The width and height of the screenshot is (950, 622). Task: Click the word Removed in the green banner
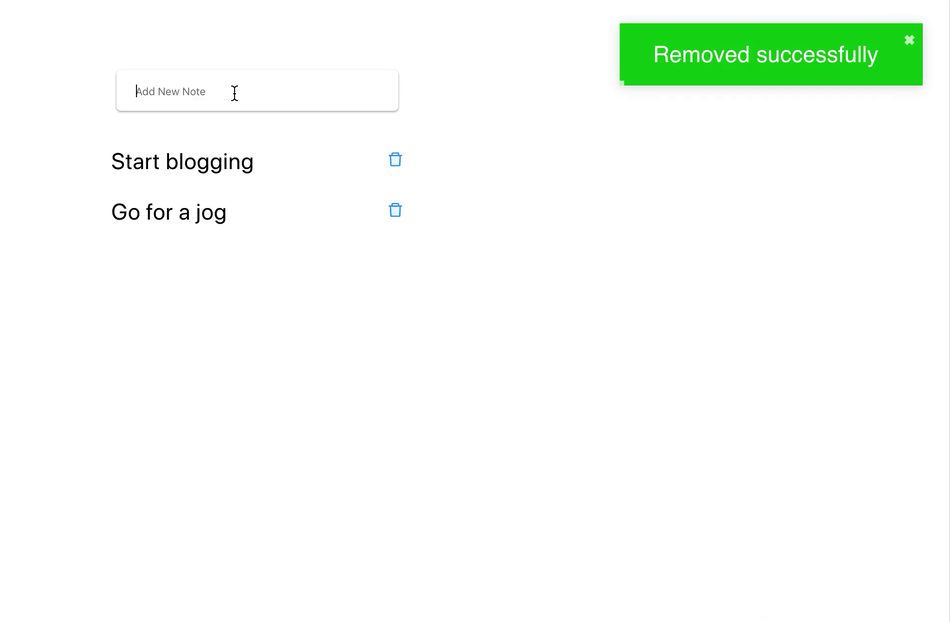coord(701,55)
